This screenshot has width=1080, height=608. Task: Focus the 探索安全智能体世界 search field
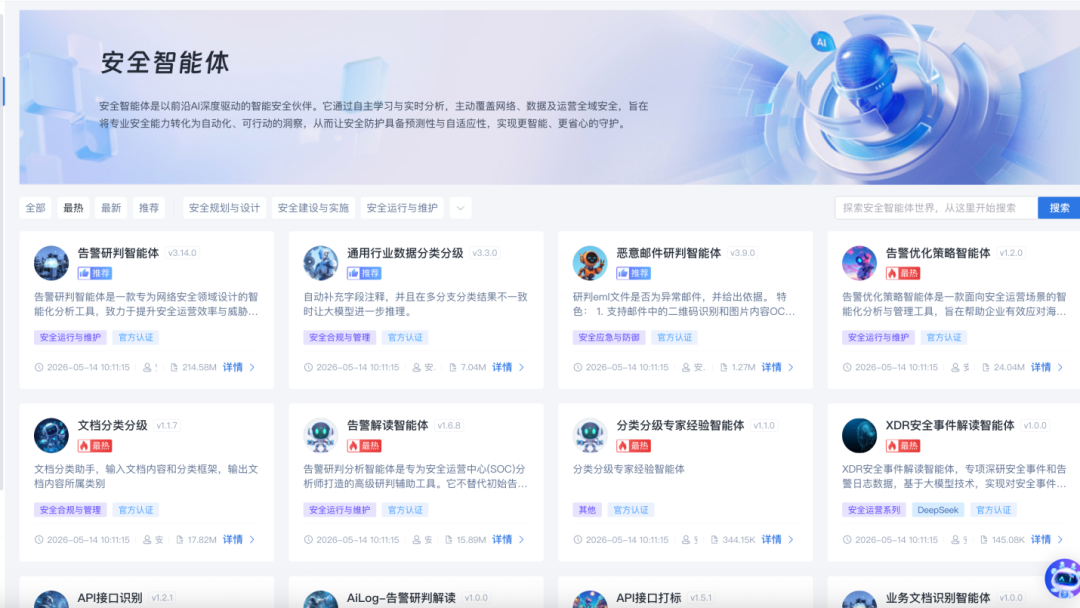coord(937,208)
